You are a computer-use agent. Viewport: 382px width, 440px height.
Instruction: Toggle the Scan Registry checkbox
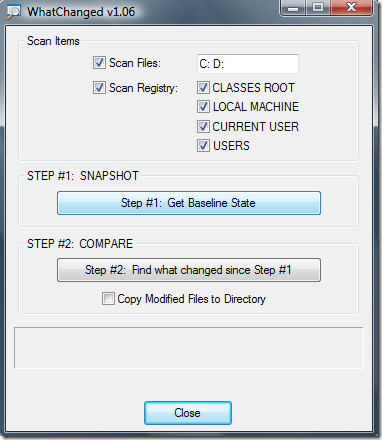coord(99,88)
